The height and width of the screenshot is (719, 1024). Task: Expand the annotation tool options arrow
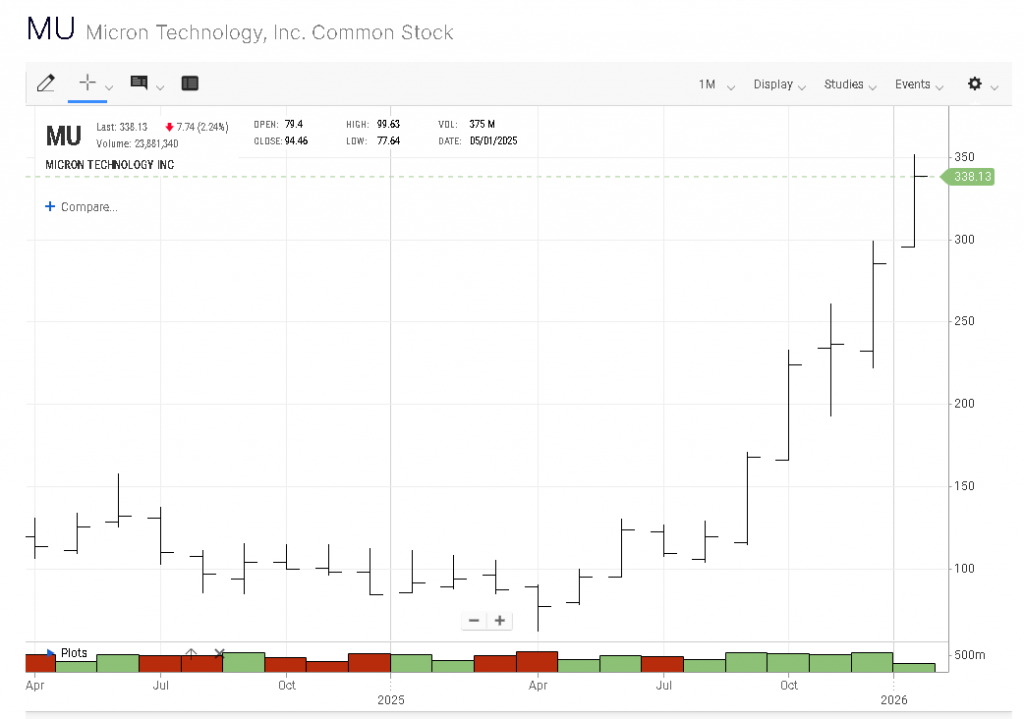[160, 87]
